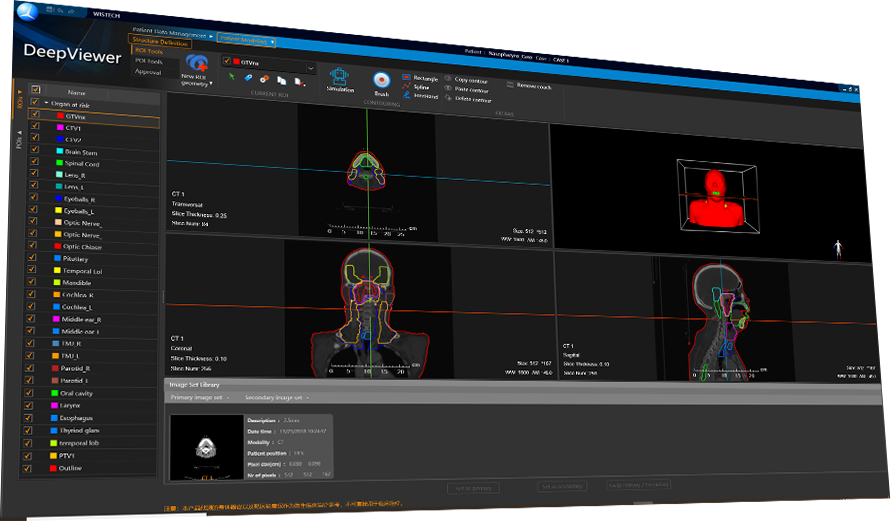This screenshot has width=891, height=521.
Task: Select the Esophagus row
Action: pyautogui.click(x=91, y=418)
